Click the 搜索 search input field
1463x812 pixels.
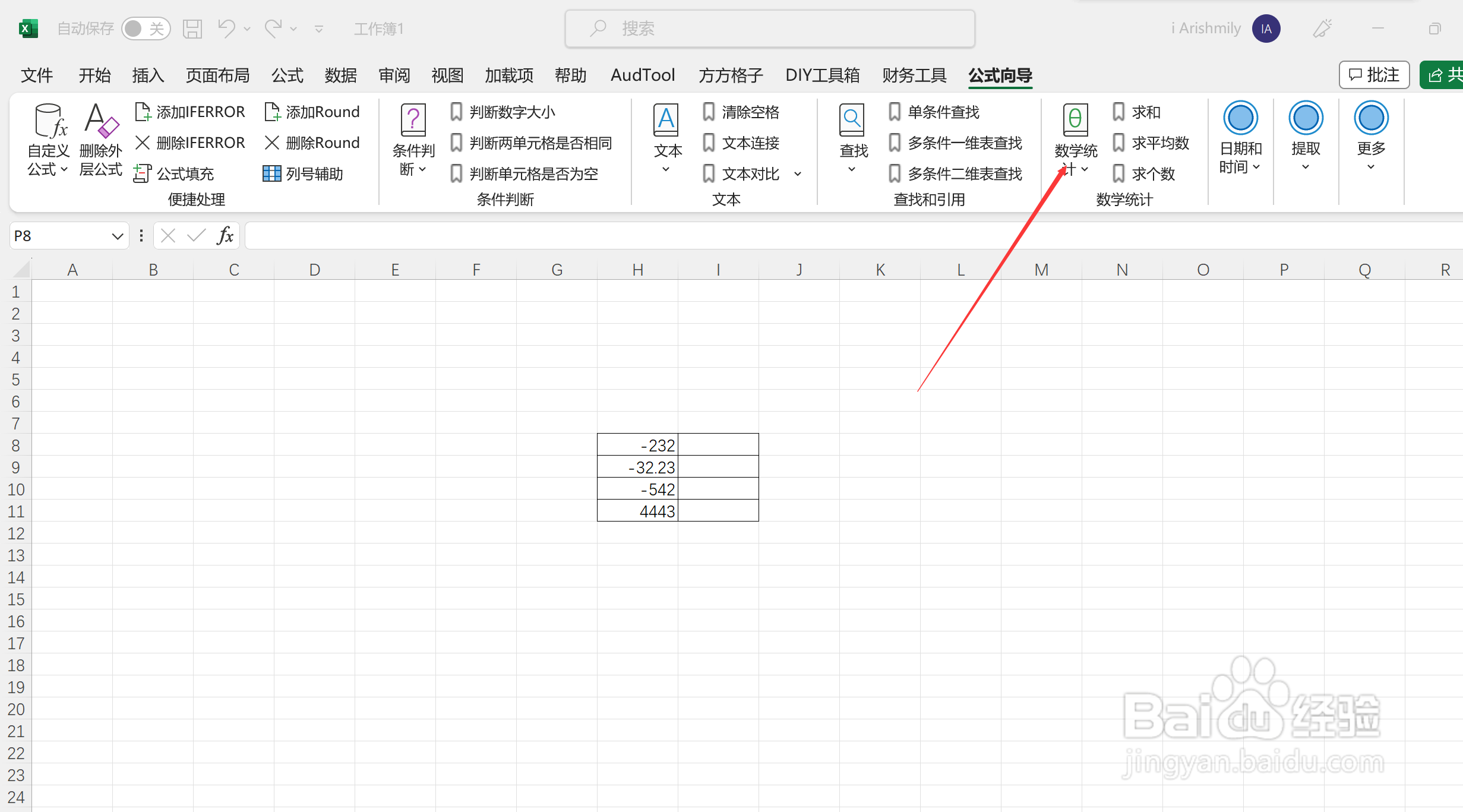pyautogui.click(x=770, y=29)
